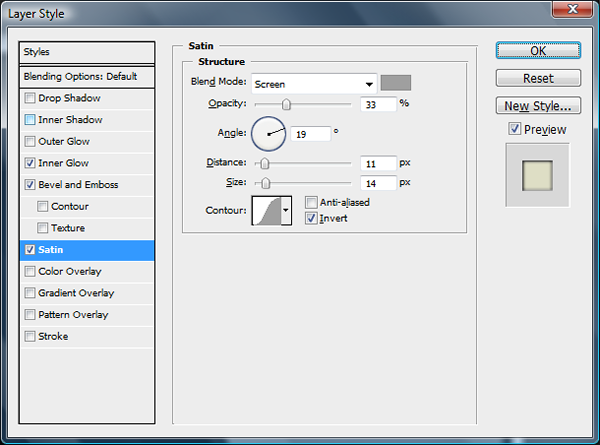Click the Opacity slider handle
600x445 pixels.
[x=286, y=103]
